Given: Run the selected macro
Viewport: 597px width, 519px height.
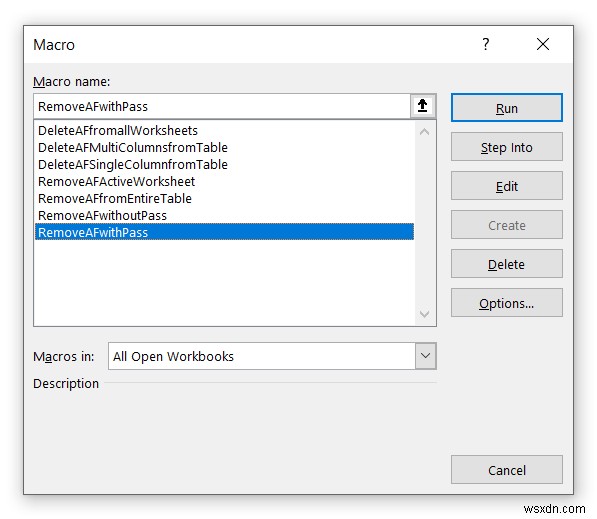Looking at the screenshot, I should coord(507,108).
